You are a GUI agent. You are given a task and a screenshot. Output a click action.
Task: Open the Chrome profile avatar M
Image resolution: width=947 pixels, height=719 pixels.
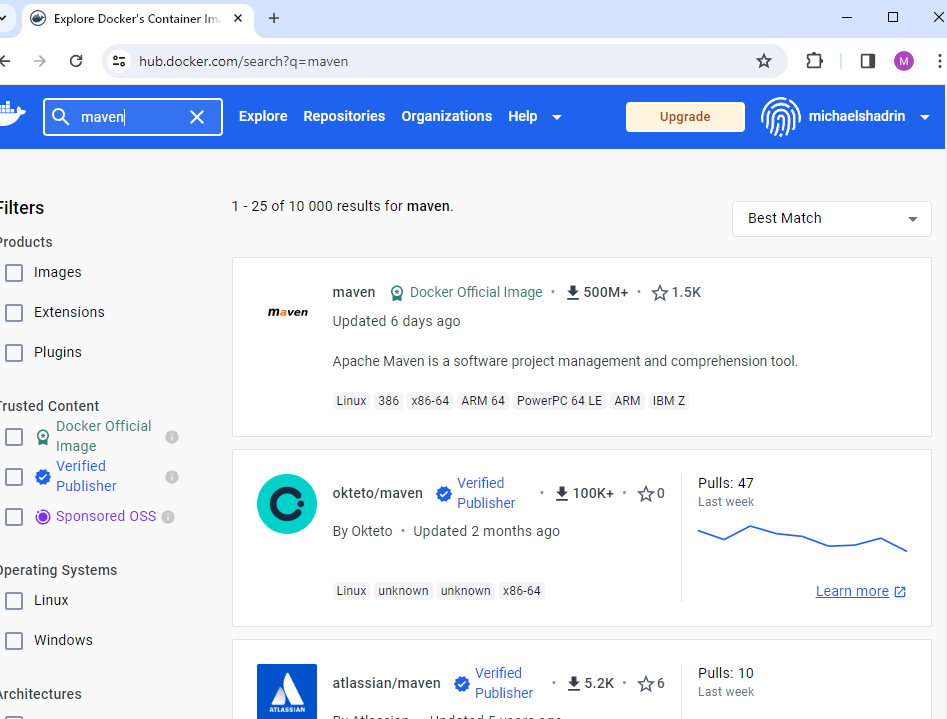(904, 61)
